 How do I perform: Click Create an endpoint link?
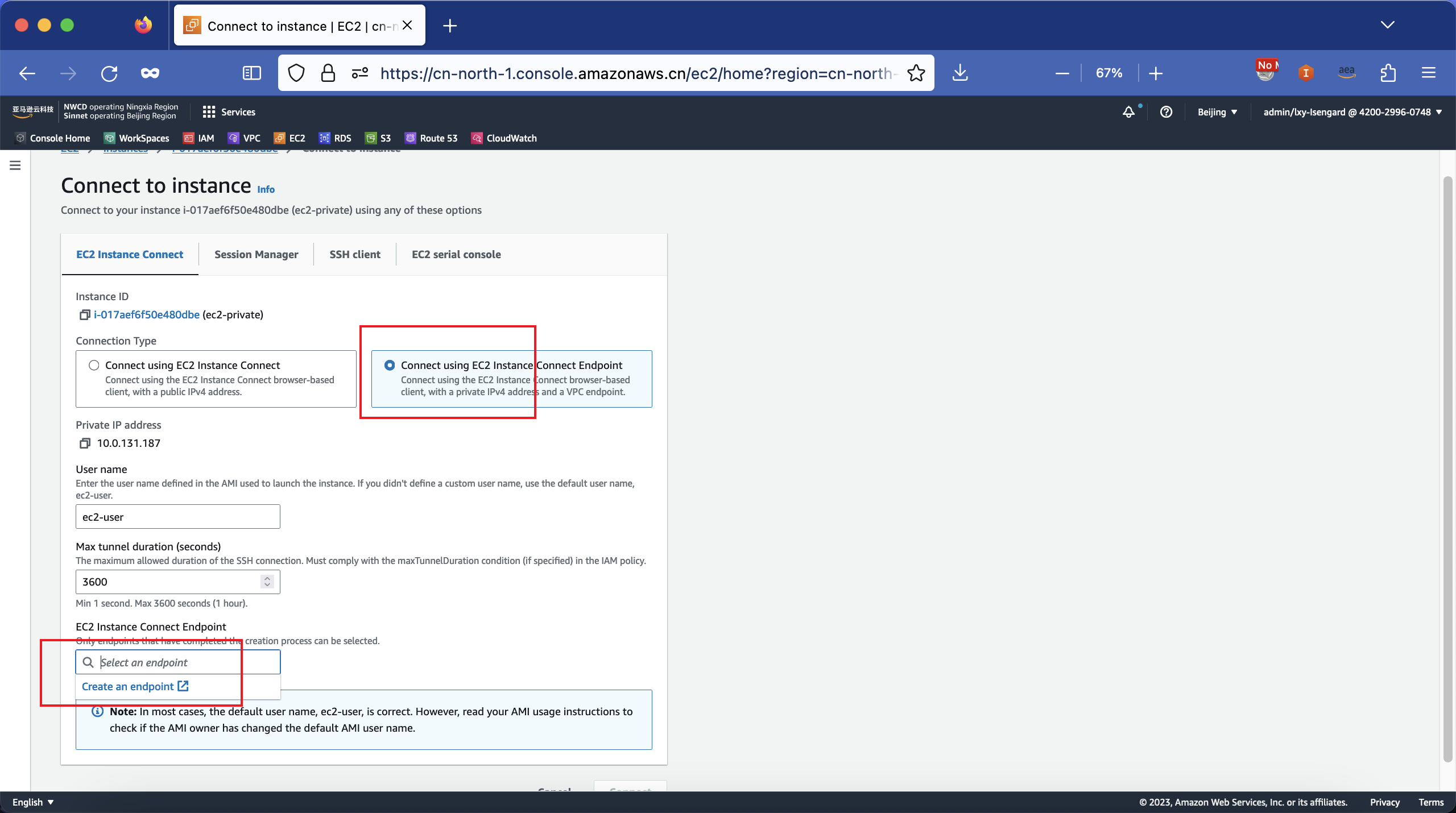[135, 687]
